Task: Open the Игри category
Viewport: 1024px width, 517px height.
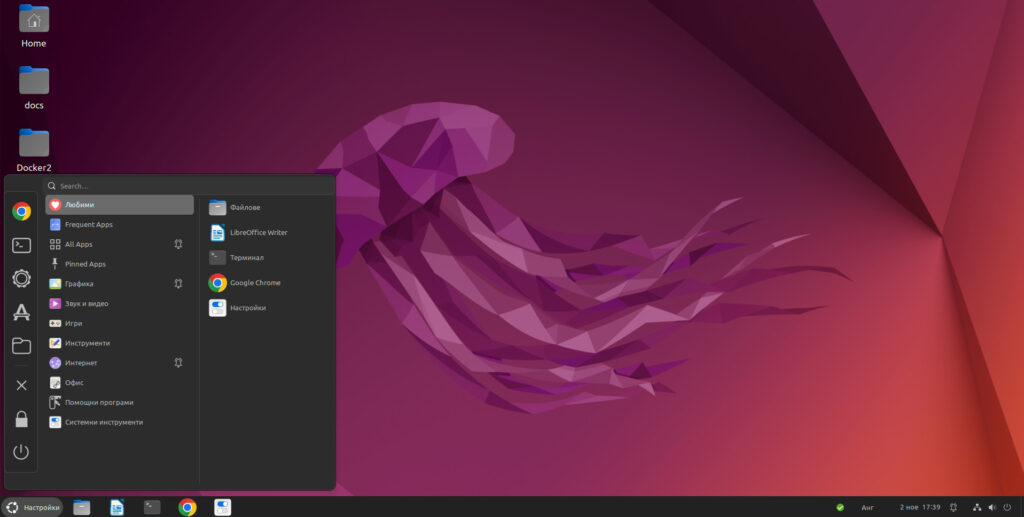Action: [x=120, y=323]
